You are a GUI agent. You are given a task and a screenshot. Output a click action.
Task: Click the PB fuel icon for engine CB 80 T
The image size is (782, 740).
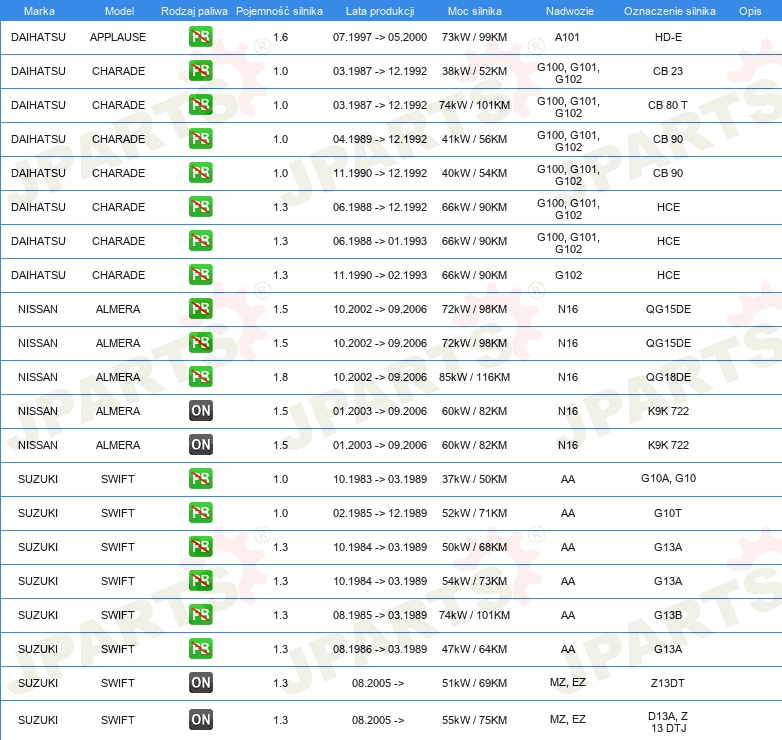[x=200, y=105]
